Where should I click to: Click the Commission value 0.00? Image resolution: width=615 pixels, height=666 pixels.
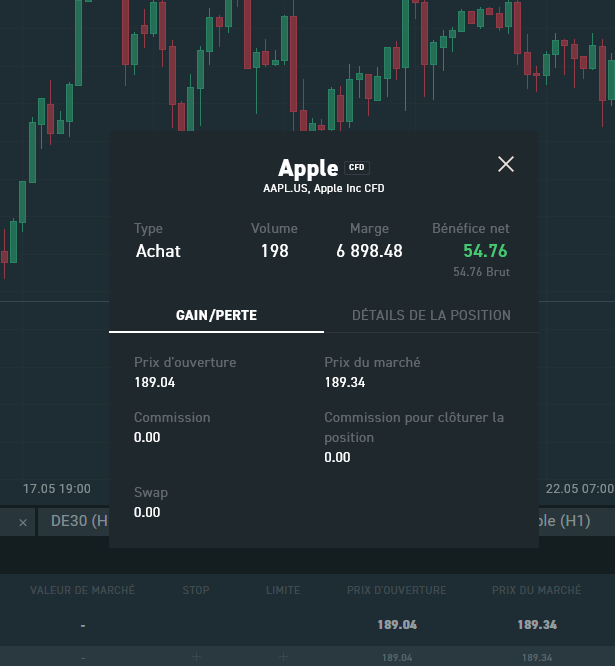147,437
